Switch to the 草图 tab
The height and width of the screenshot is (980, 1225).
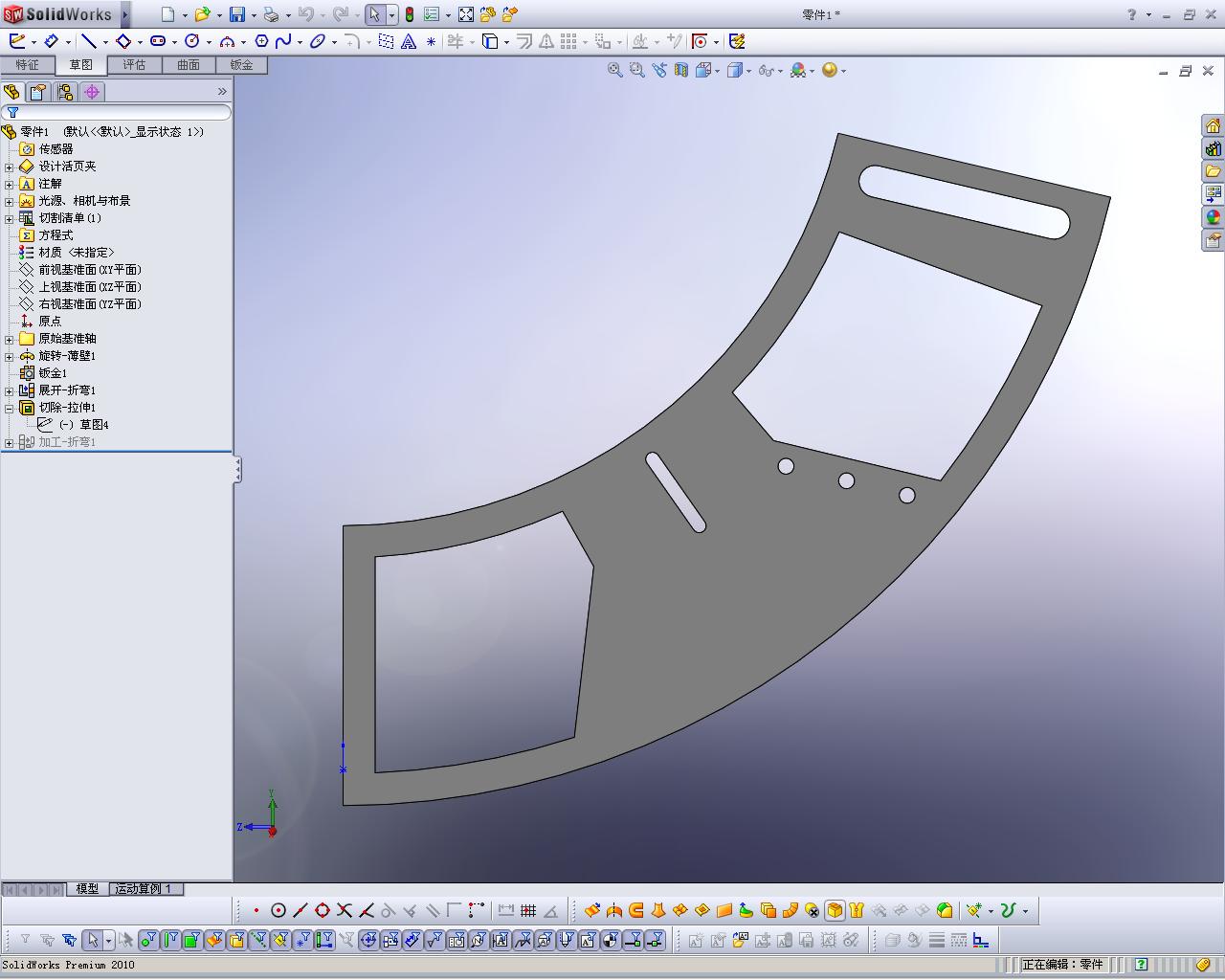point(80,65)
